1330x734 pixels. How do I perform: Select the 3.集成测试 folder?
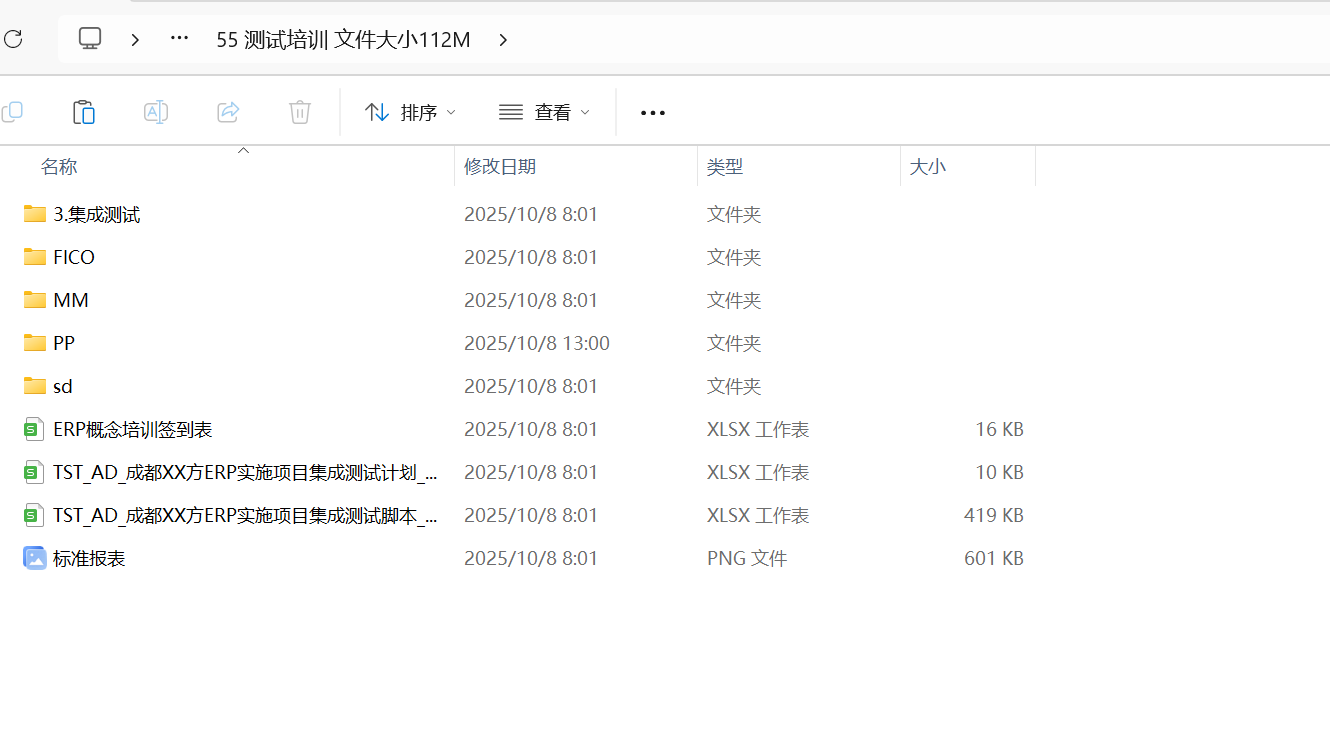[96, 214]
